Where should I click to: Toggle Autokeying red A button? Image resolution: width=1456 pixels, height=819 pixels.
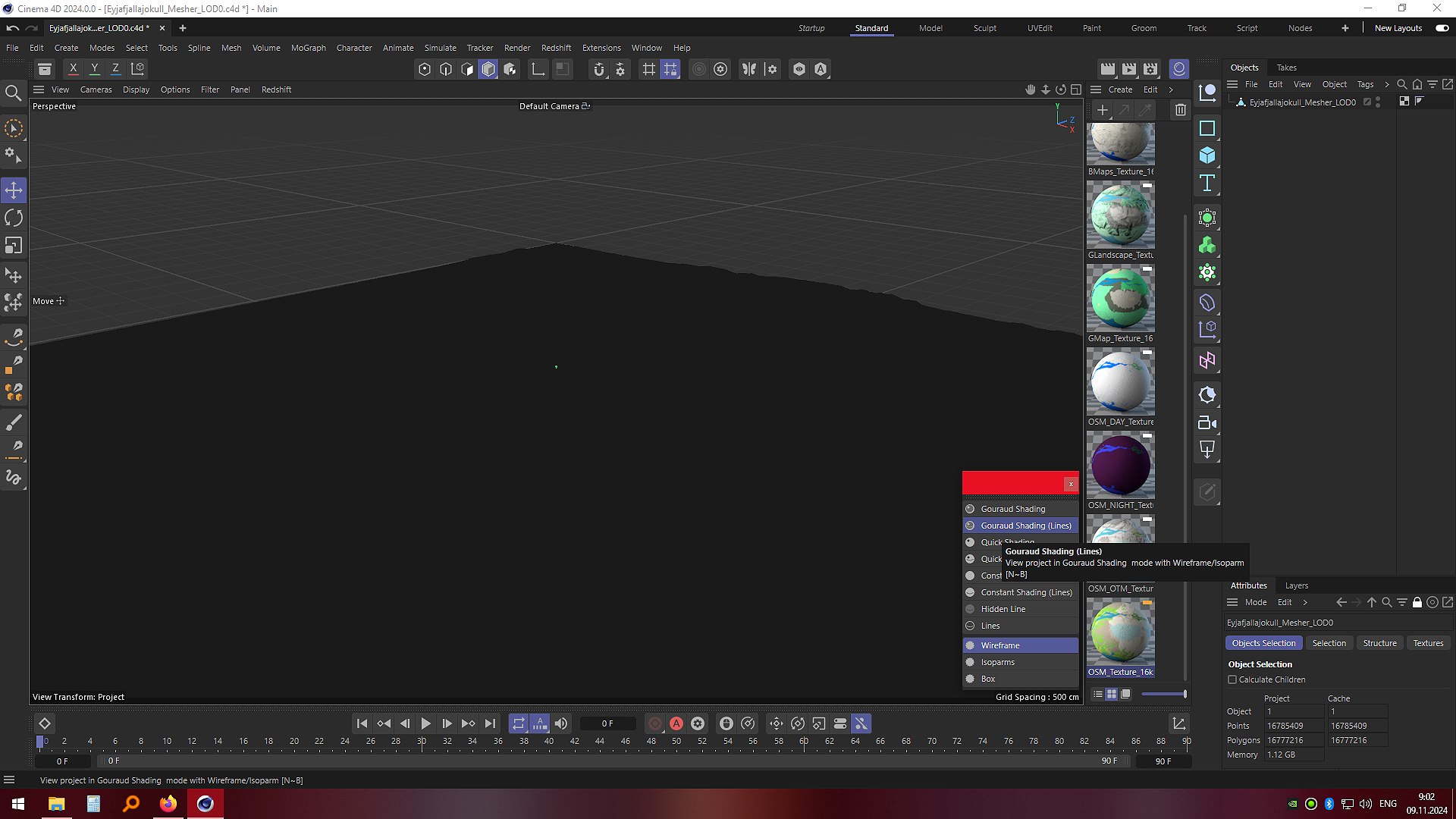pos(676,723)
